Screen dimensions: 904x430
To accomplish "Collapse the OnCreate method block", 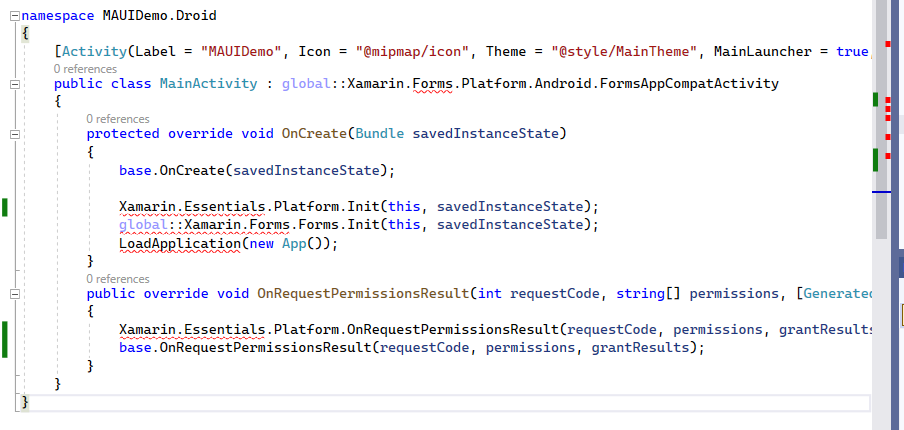I will (x=15, y=134).
